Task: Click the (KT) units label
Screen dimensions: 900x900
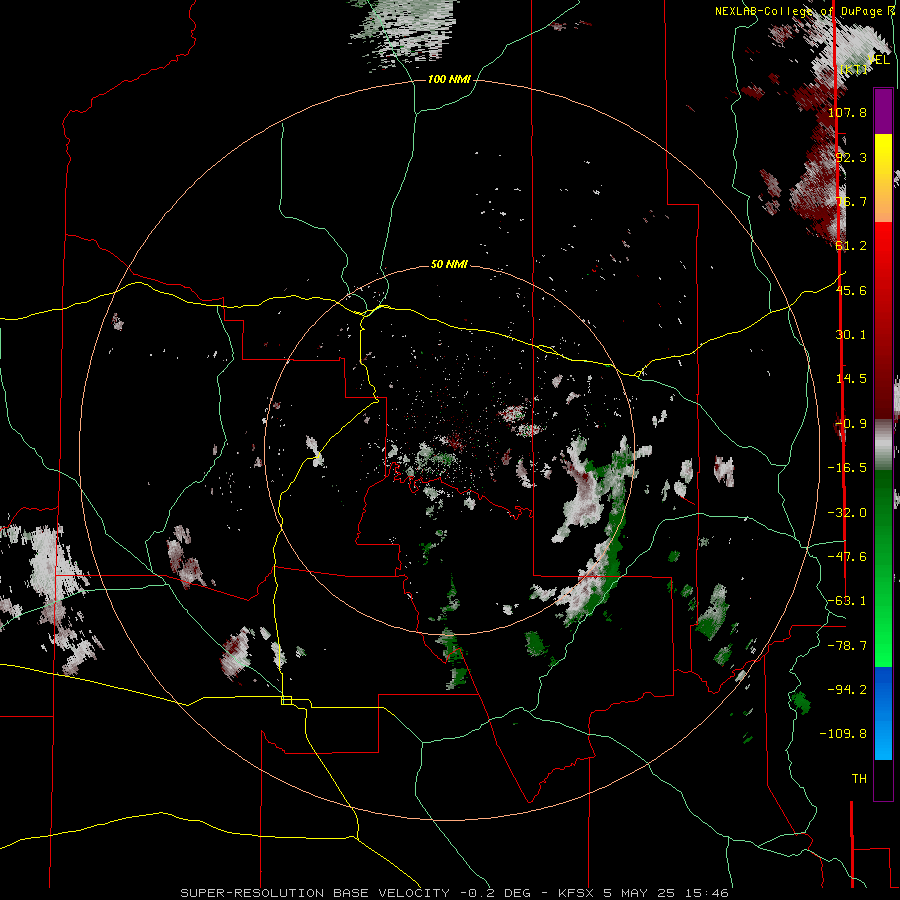Action: 854,69
